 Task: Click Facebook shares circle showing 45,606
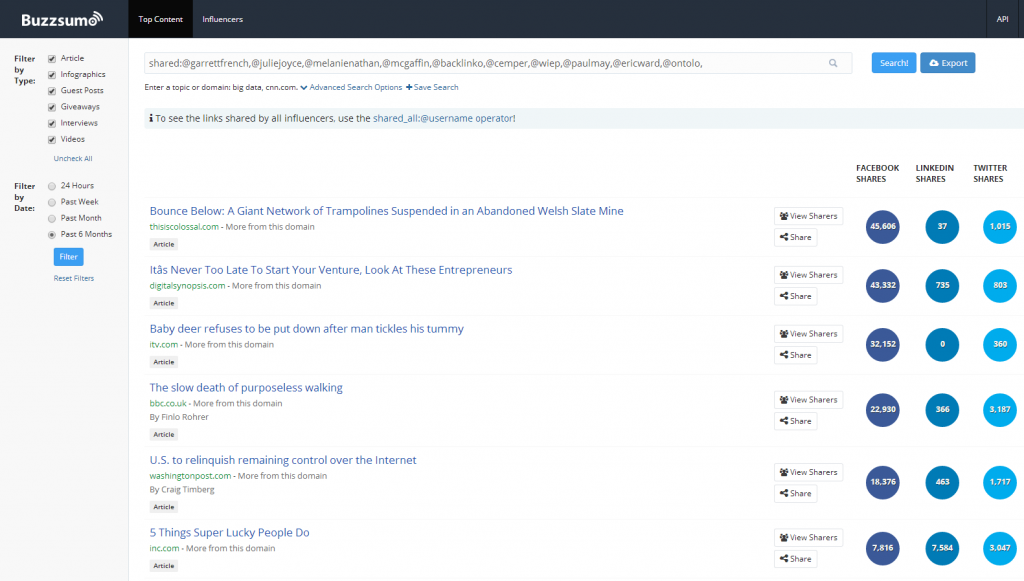pyautogui.click(x=883, y=227)
